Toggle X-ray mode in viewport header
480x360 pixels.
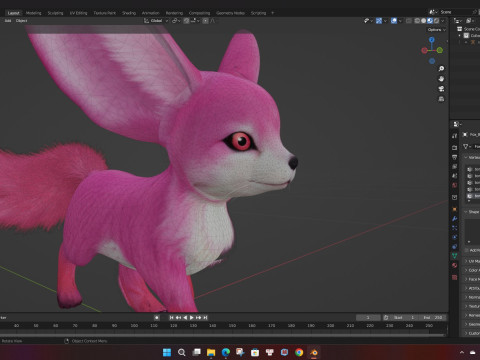409,21
